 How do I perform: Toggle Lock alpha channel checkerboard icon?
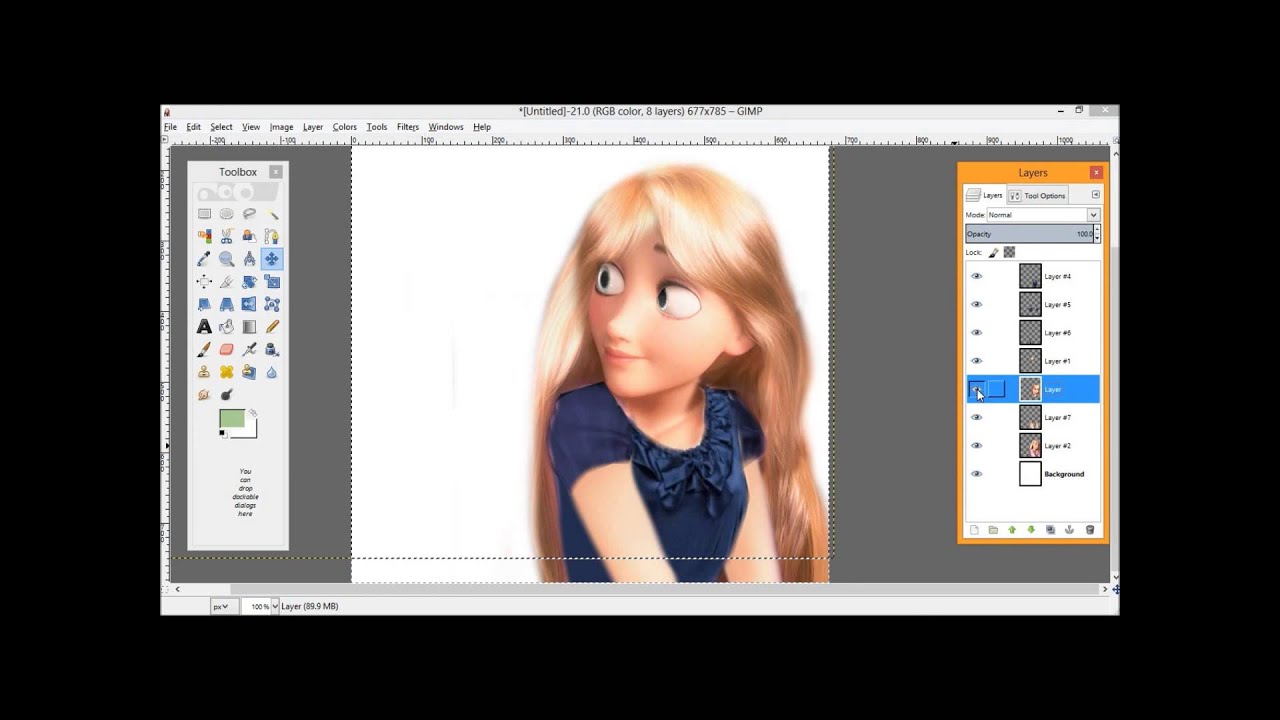pos(1010,252)
